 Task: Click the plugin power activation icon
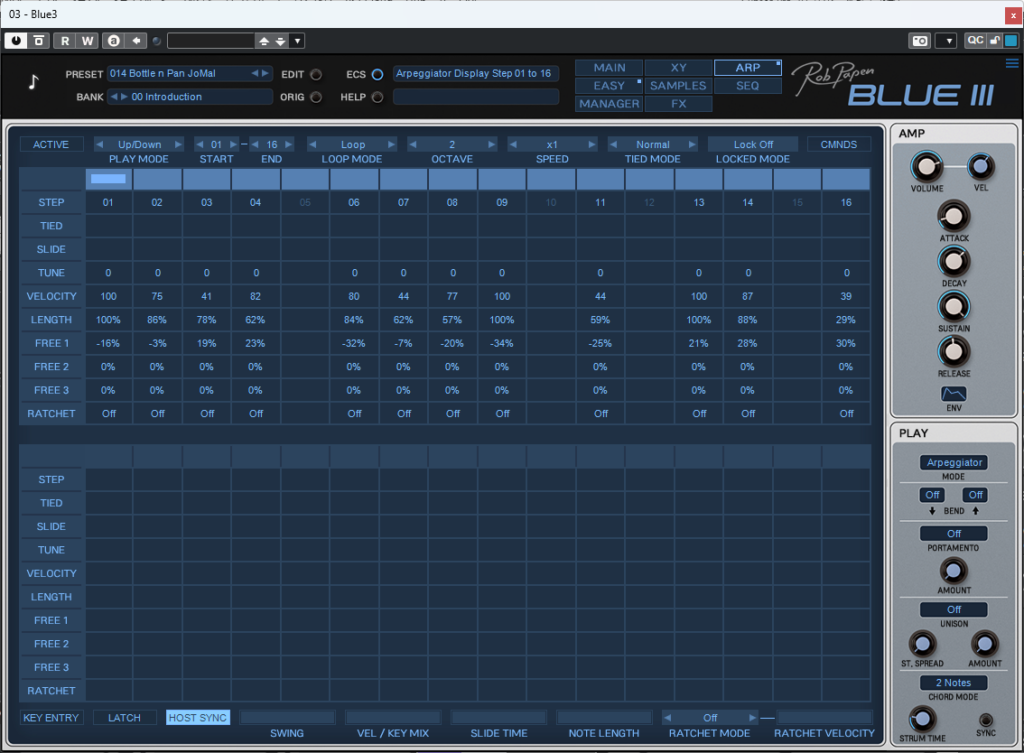tap(16, 41)
